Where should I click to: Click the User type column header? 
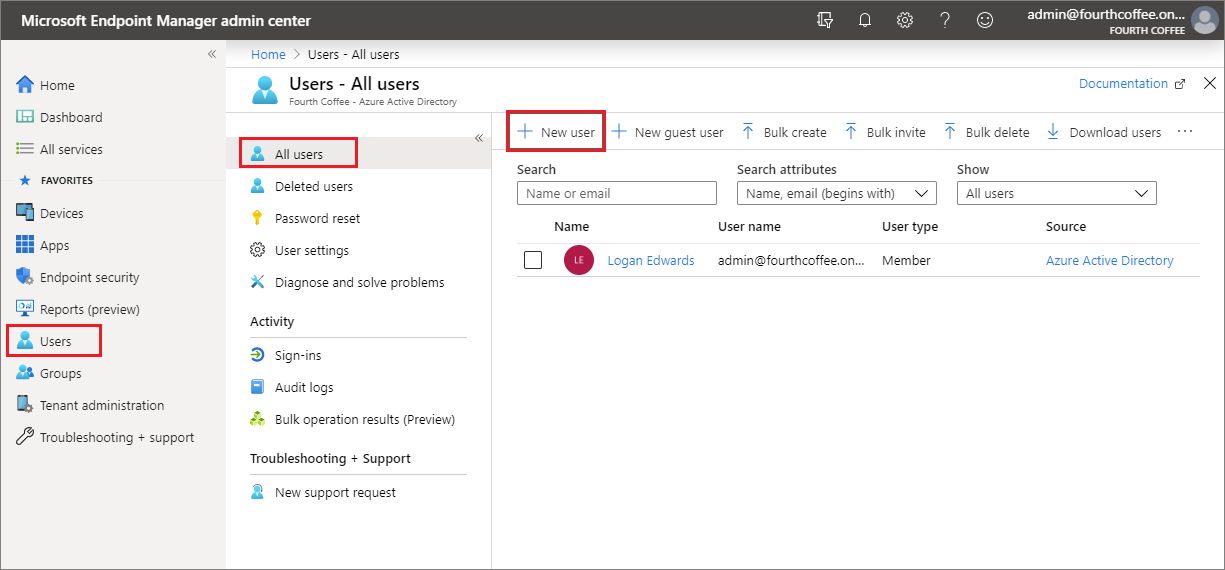coord(910,227)
